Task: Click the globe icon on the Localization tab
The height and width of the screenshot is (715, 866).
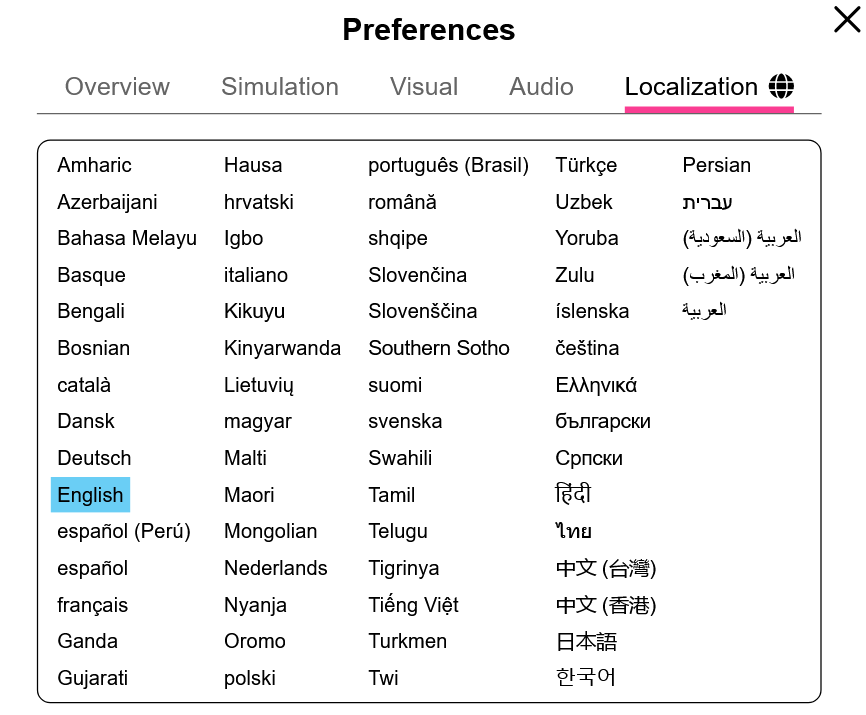Action: 781,86
